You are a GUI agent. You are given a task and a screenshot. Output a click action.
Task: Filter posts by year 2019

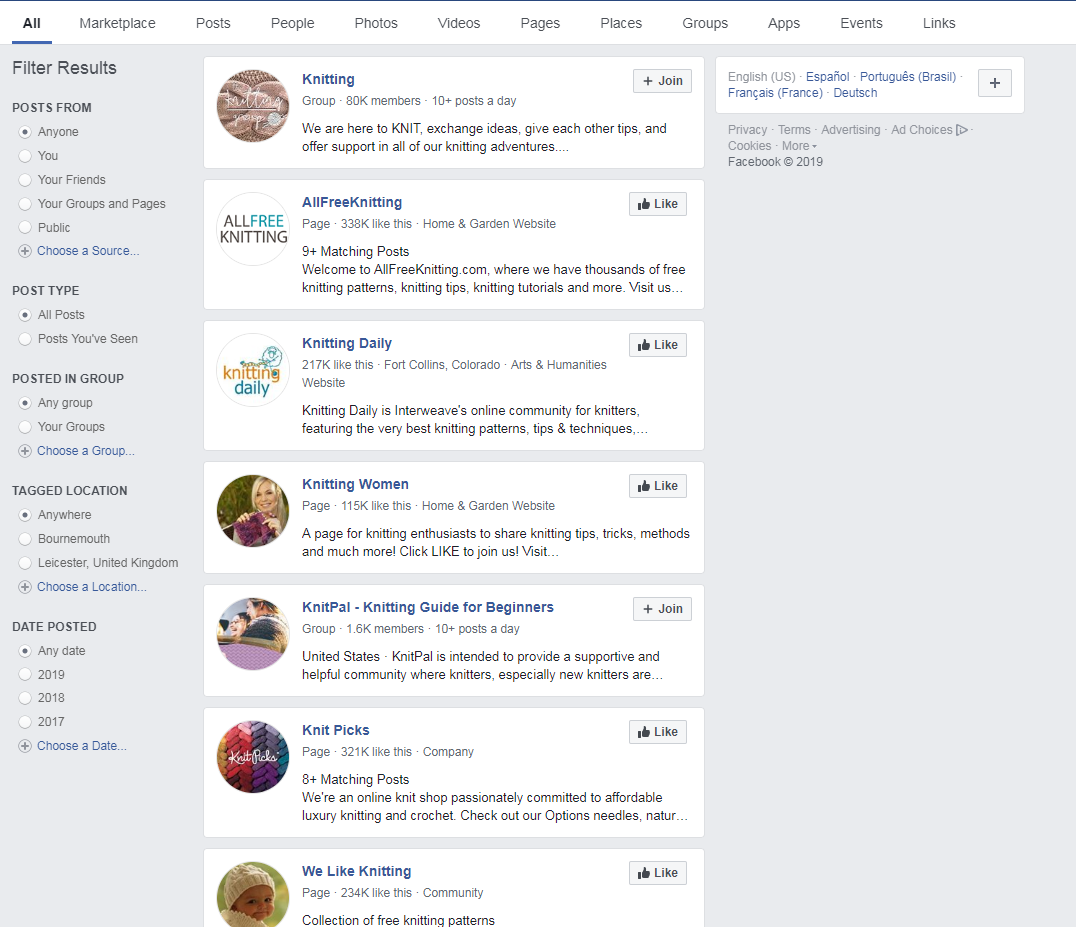point(25,674)
